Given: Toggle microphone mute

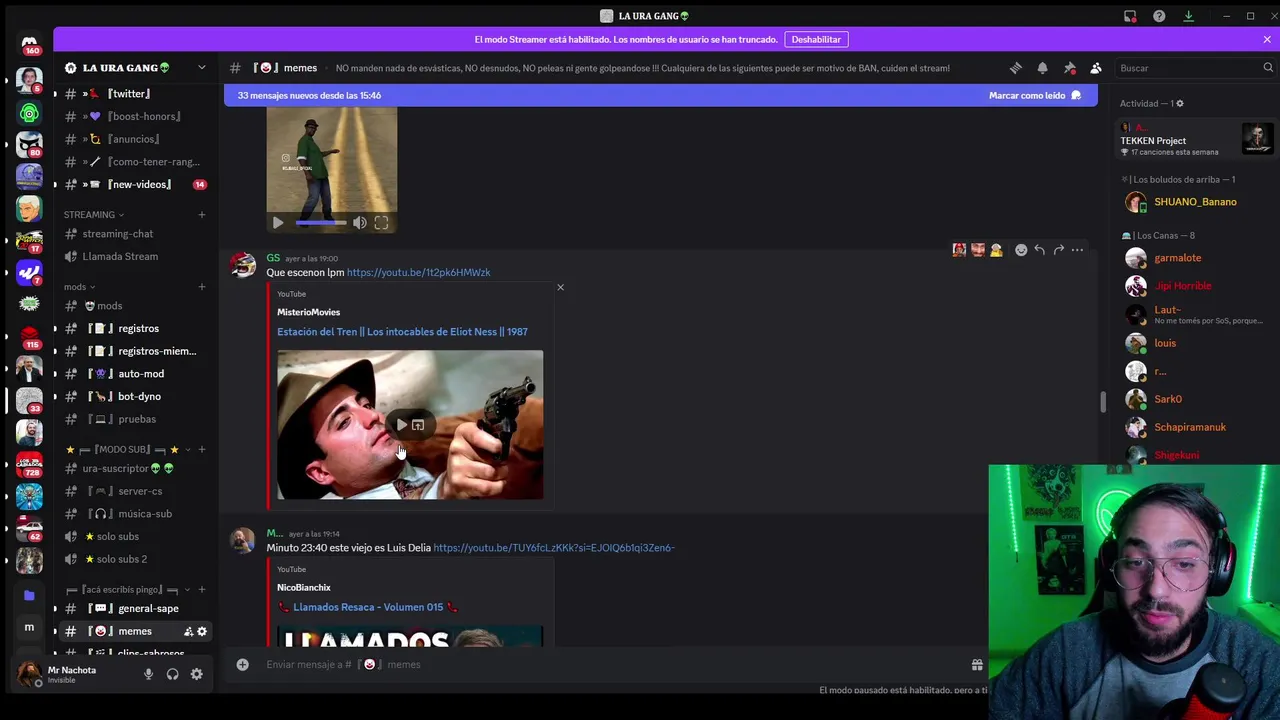Looking at the screenshot, I should 148,674.
